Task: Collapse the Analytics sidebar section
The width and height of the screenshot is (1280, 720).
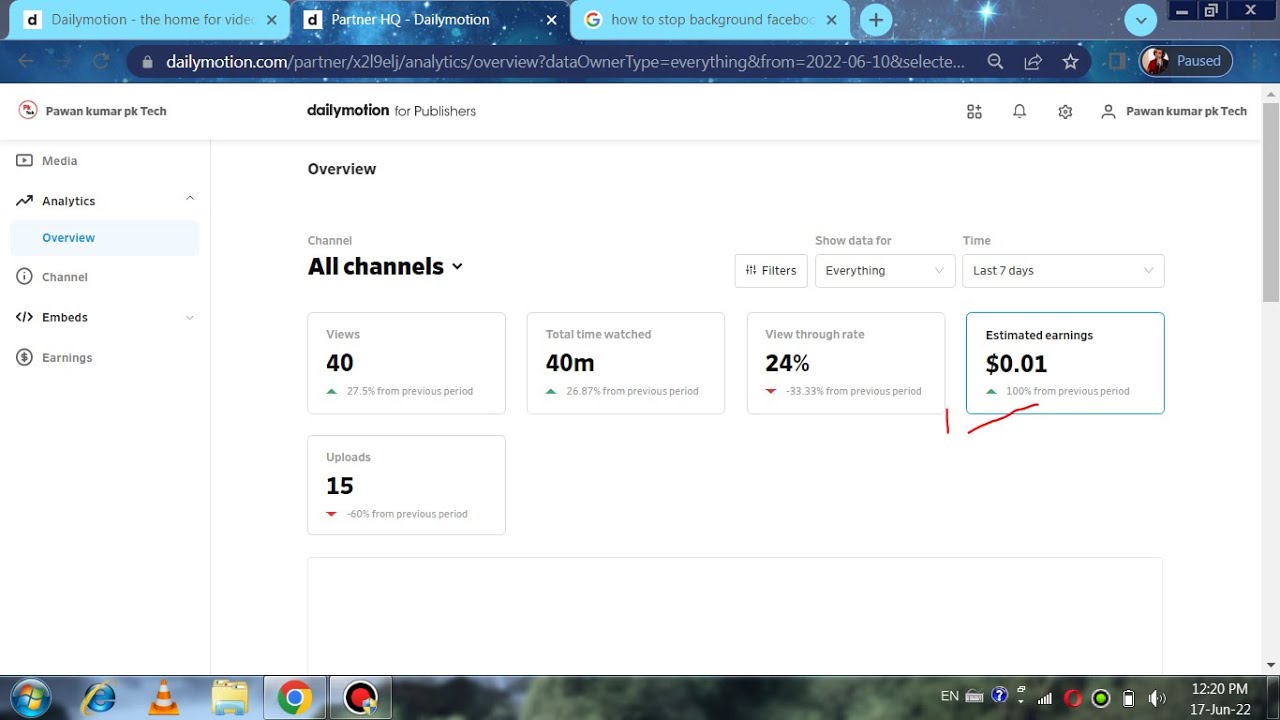Action: tap(190, 199)
